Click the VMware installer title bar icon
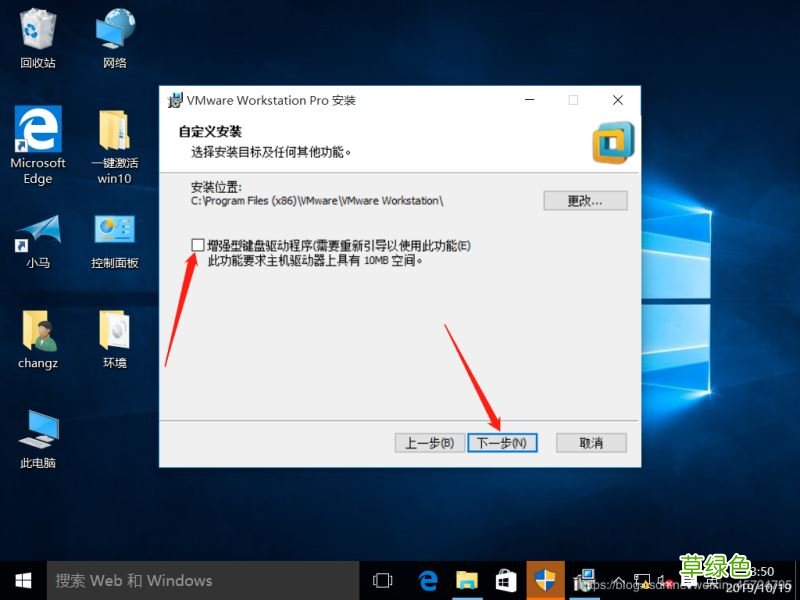 [x=175, y=100]
